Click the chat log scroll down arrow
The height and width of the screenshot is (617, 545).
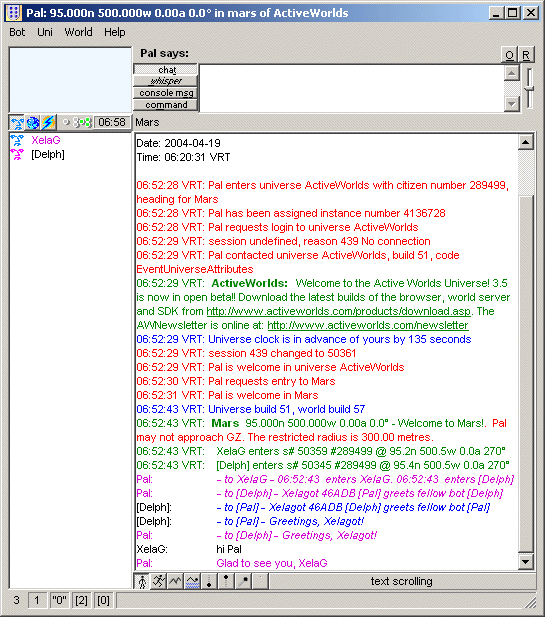click(526, 562)
